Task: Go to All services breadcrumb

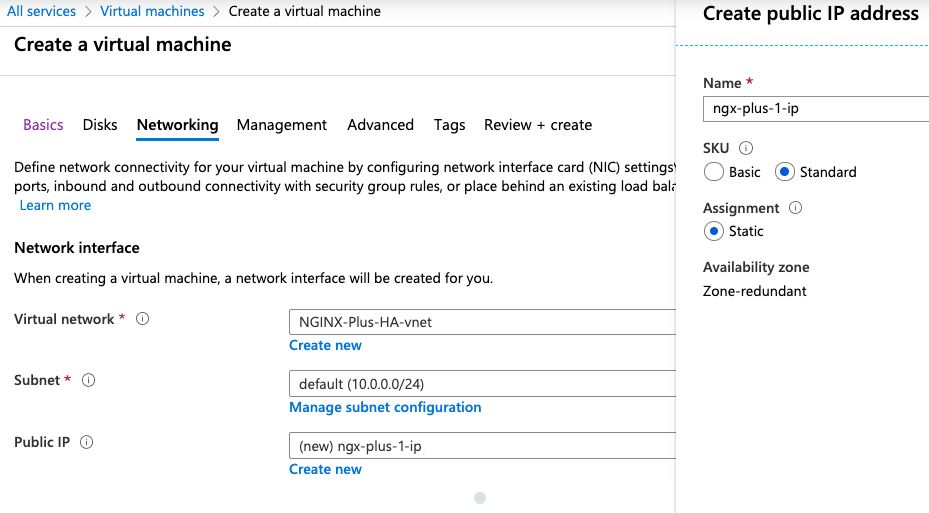Action: coord(41,11)
